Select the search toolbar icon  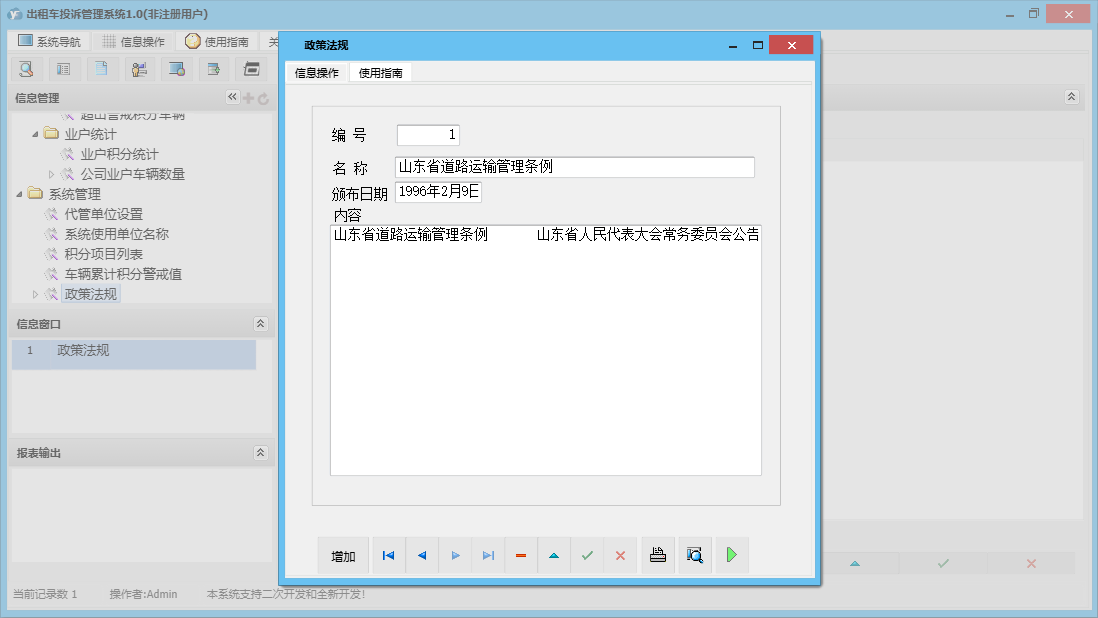tap(27, 68)
